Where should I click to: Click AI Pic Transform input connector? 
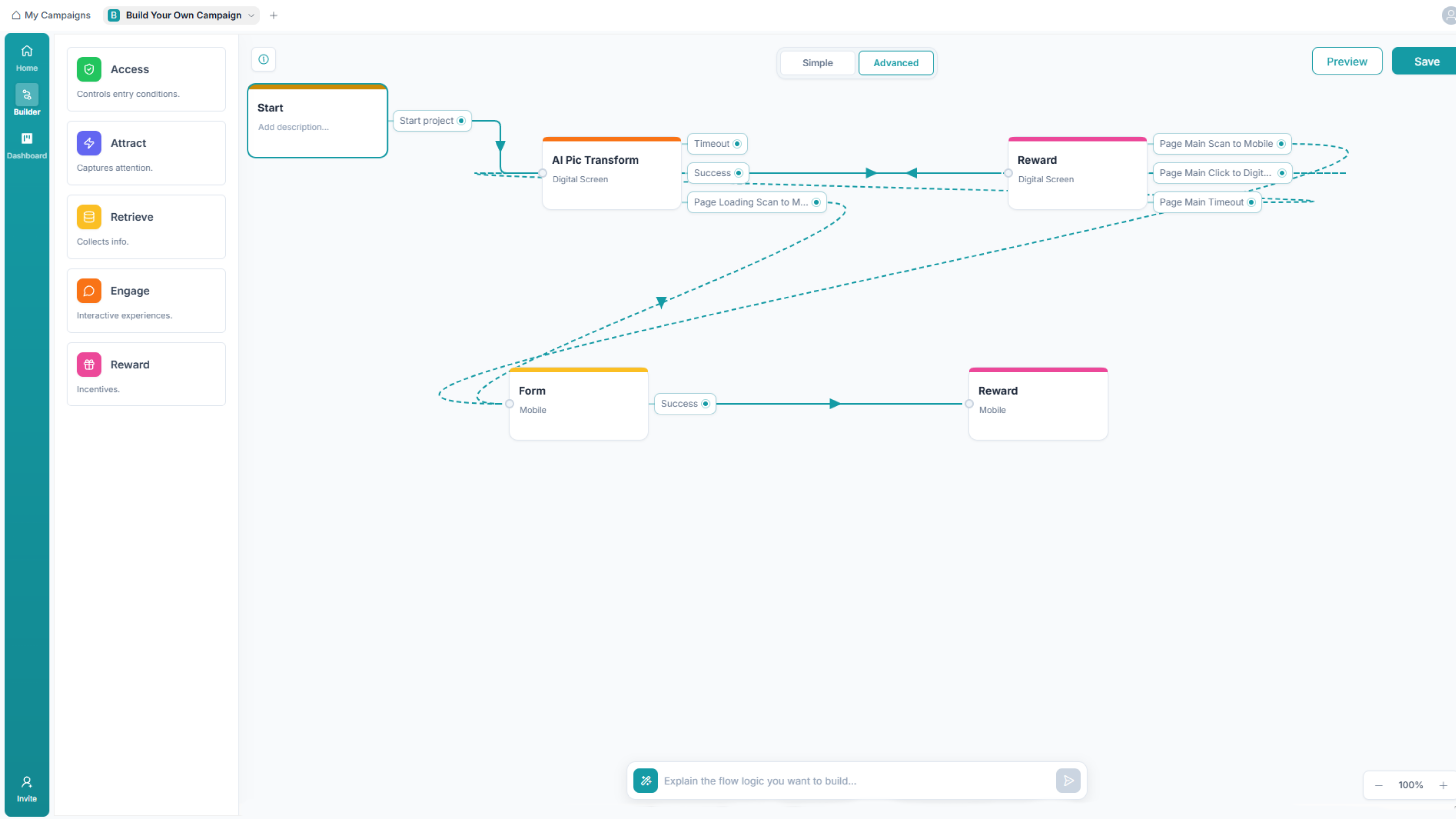[543, 173]
